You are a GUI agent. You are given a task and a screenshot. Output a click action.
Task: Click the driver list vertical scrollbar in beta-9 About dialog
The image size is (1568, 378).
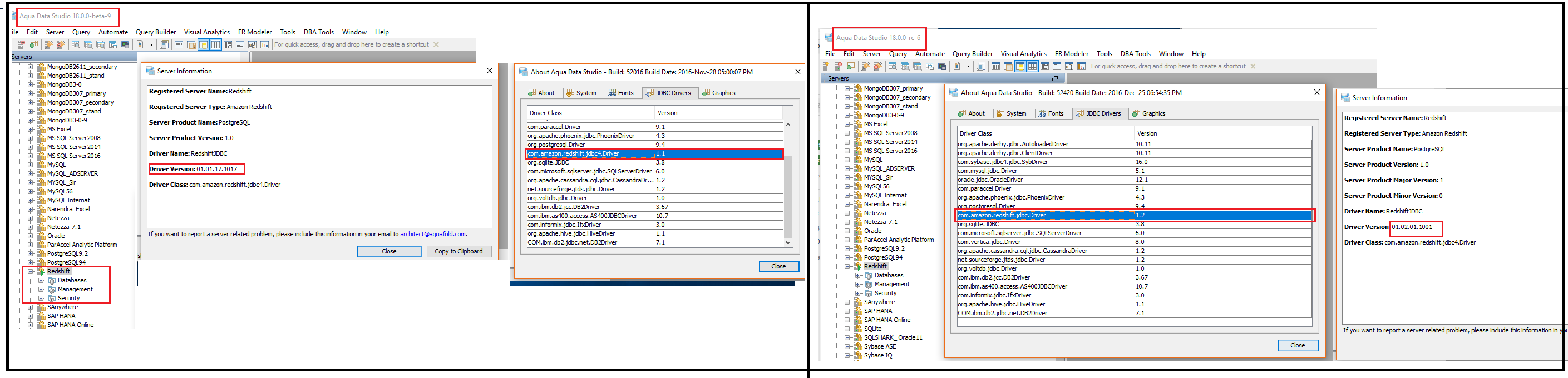[x=788, y=183]
